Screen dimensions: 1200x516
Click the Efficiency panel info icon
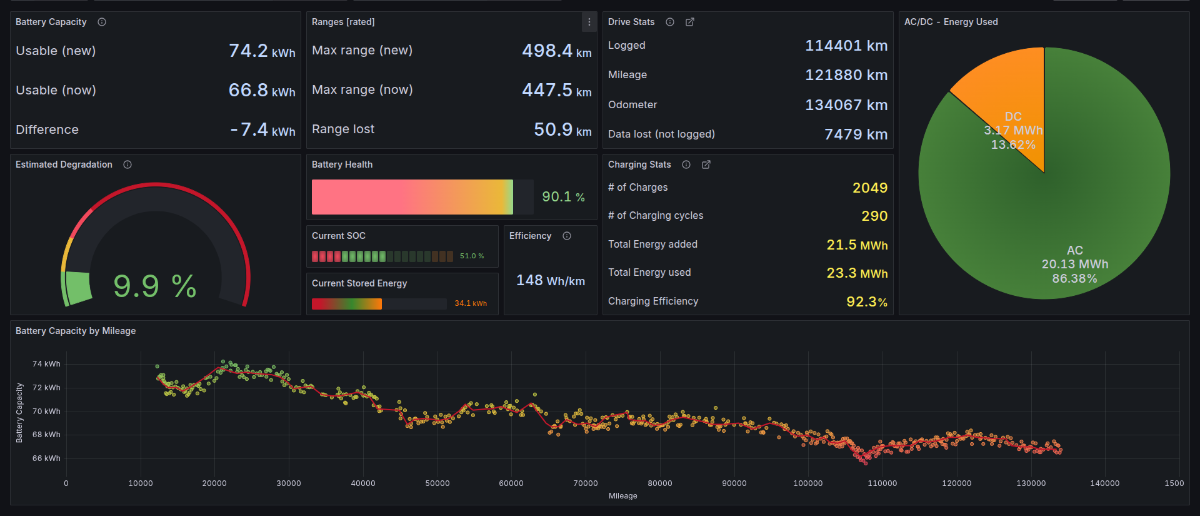point(567,236)
